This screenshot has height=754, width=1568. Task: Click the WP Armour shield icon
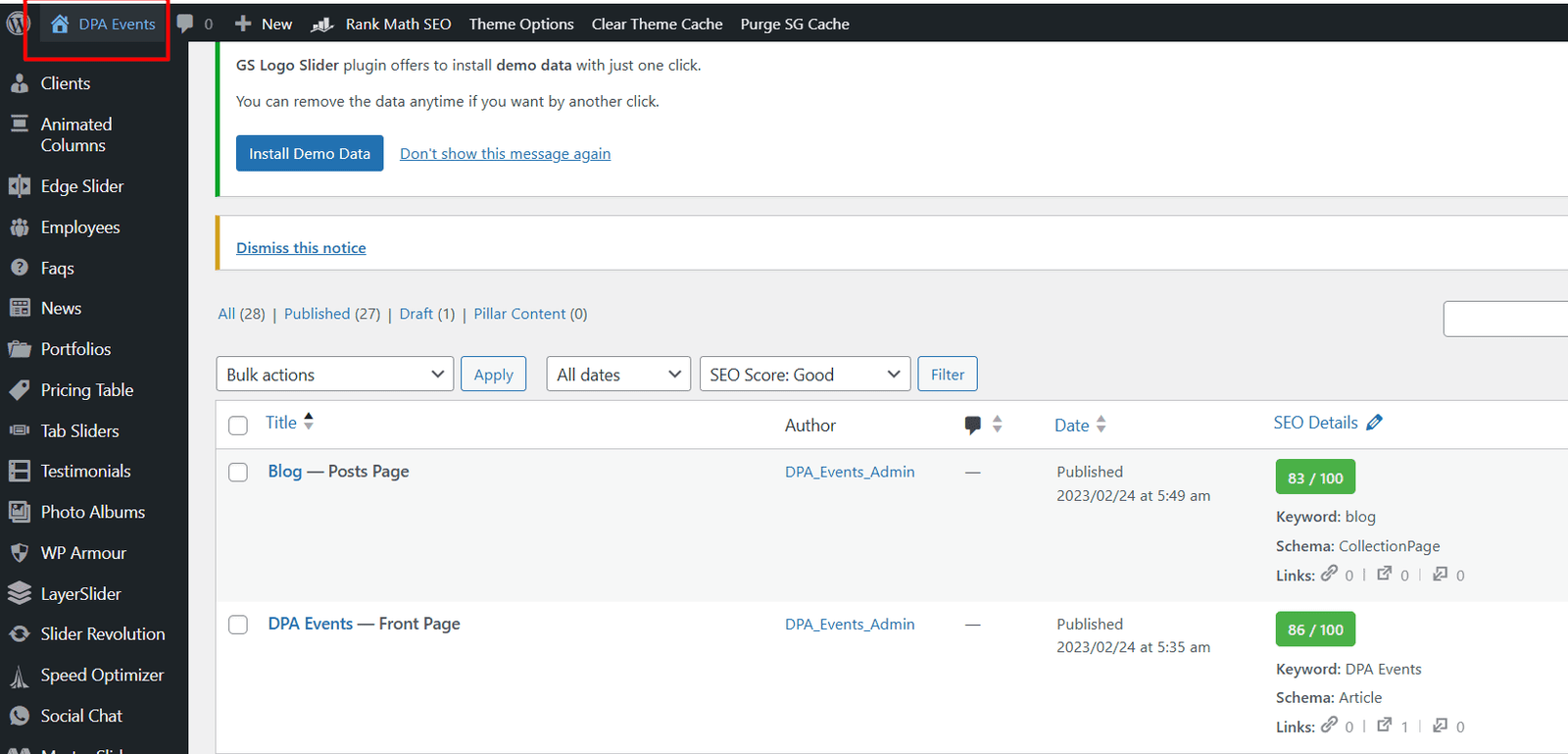20,553
